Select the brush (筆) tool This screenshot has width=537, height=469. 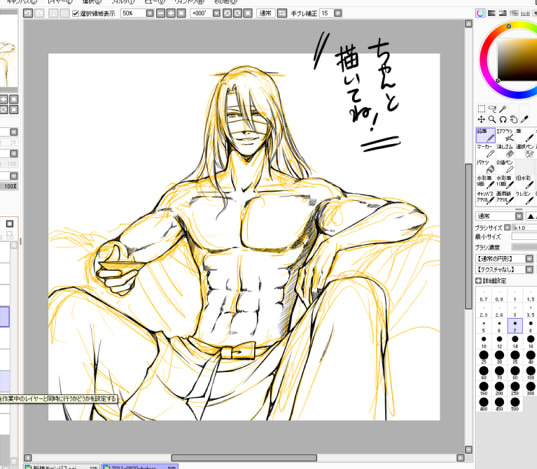[525, 135]
